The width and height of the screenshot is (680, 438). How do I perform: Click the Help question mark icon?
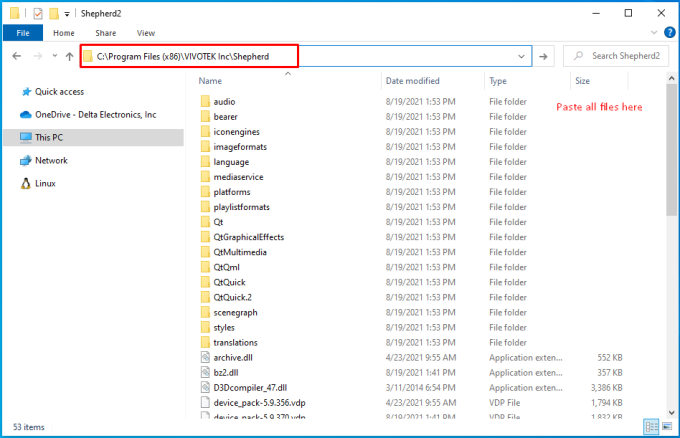(667, 33)
